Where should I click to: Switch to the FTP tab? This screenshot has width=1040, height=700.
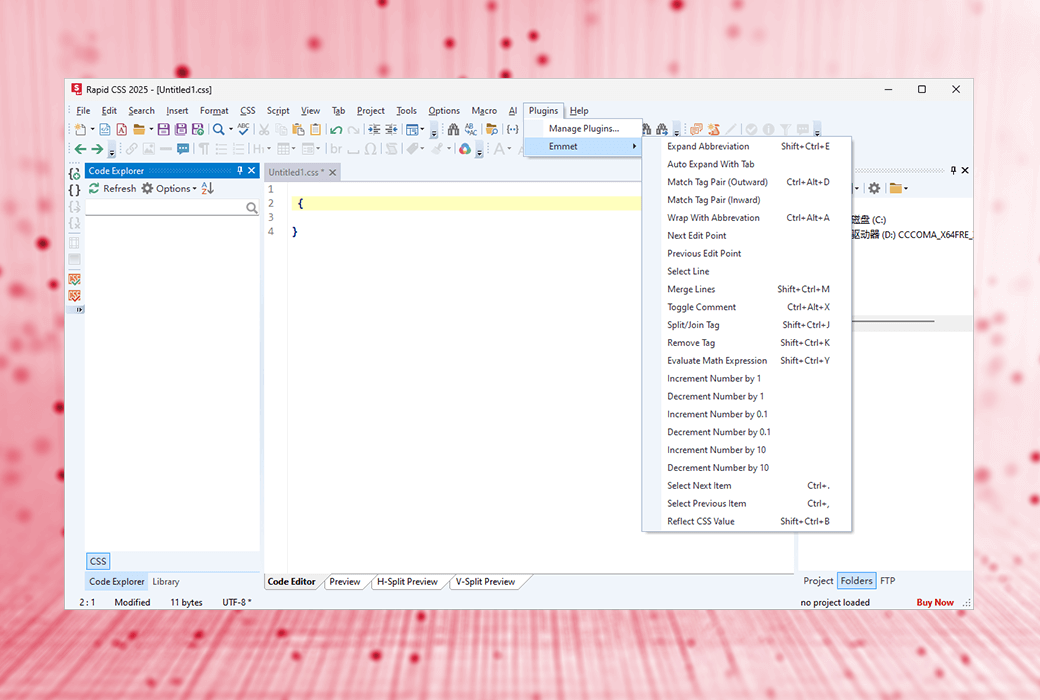pyautogui.click(x=887, y=581)
